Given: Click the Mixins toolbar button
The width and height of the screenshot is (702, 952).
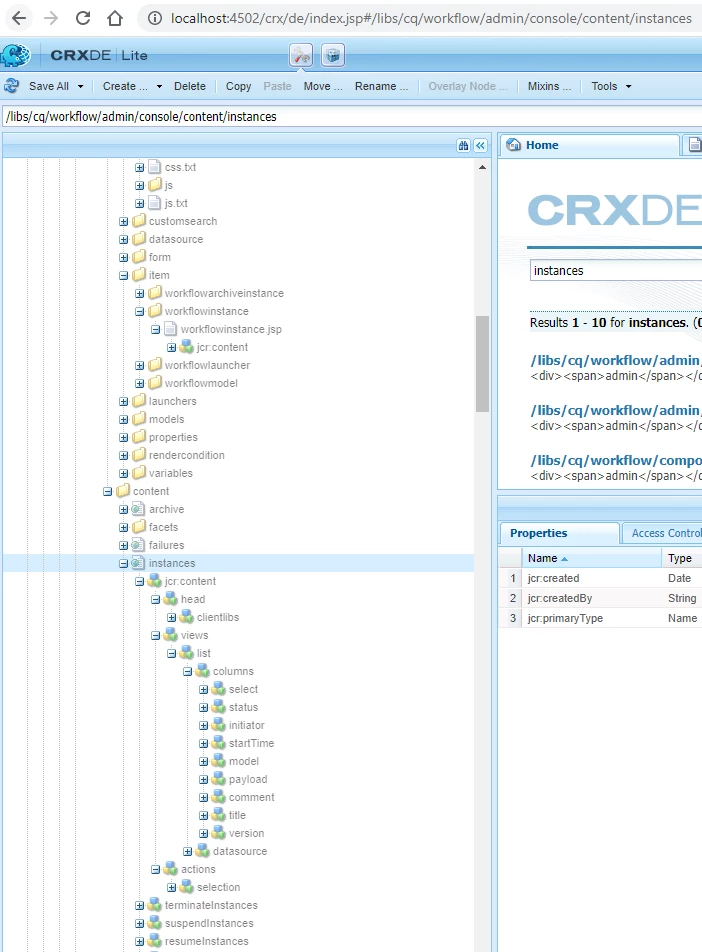Looking at the screenshot, I should point(549,86).
